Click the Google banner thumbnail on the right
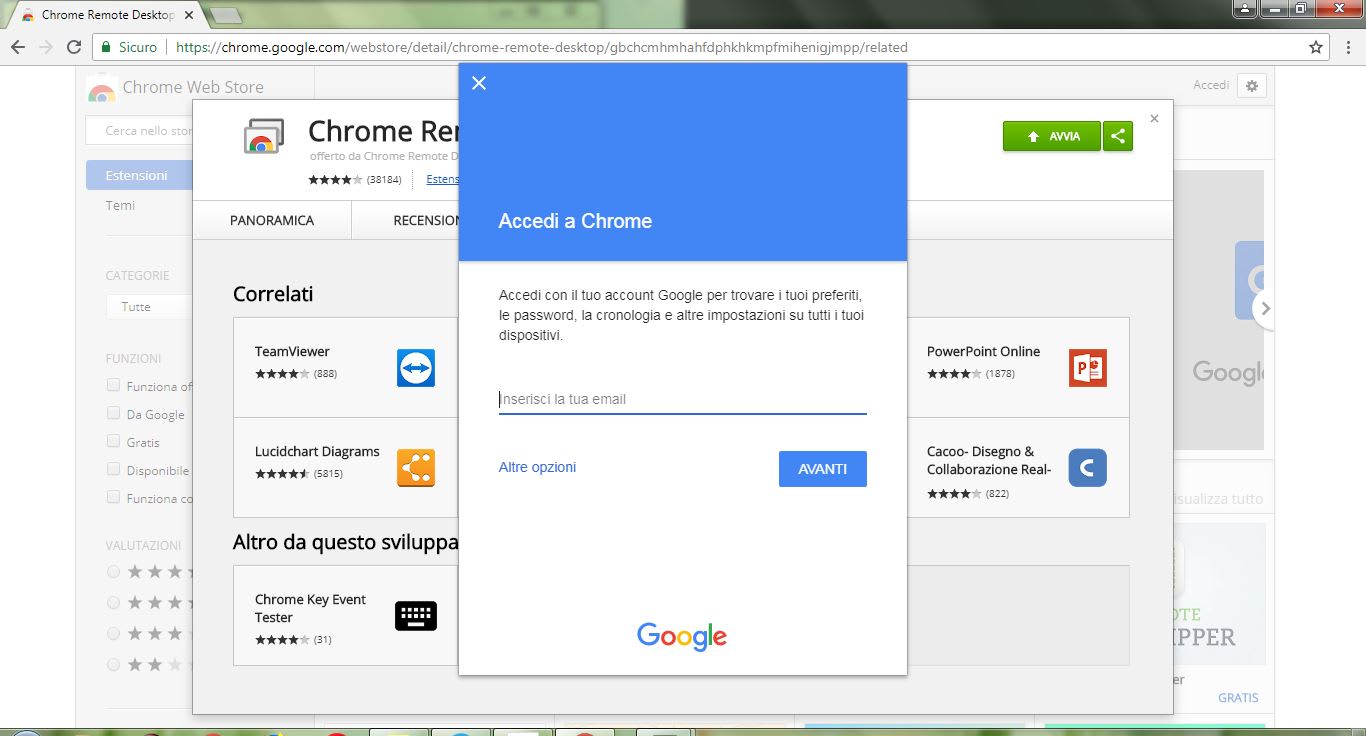Screen dimensions: 1366x736 1218,310
